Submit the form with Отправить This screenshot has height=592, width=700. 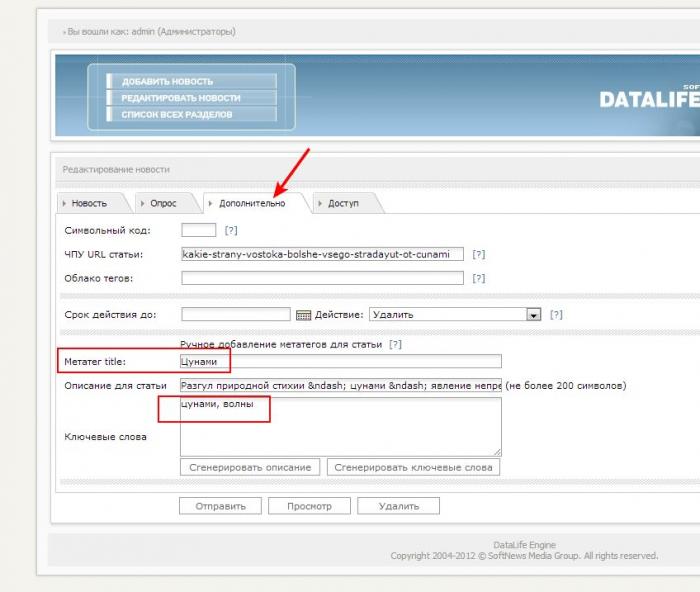pyautogui.click(x=221, y=506)
